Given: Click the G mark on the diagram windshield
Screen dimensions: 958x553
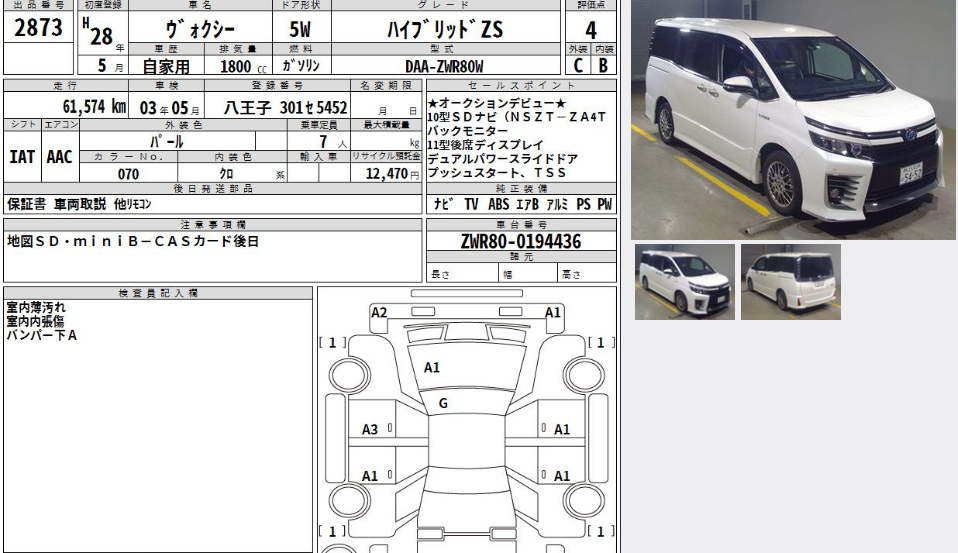Looking at the screenshot, I should pyautogui.click(x=443, y=403).
